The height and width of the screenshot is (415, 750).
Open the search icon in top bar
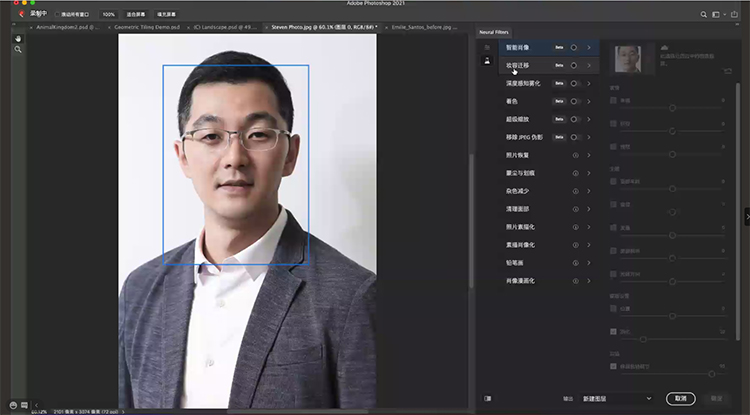[704, 14]
